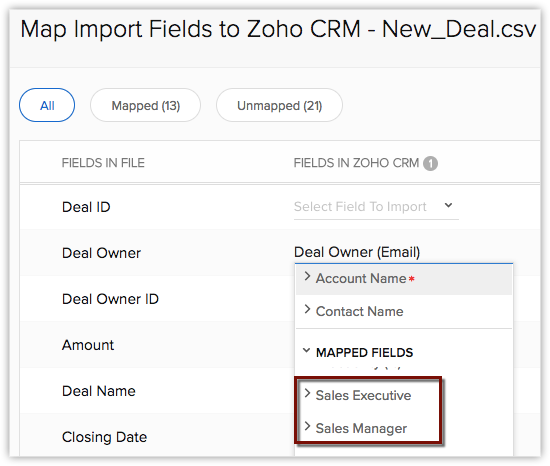Click the Deal Owner file field label
Image resolution: width=550 pixels, height=466 pixels.
tap(101, 253)
